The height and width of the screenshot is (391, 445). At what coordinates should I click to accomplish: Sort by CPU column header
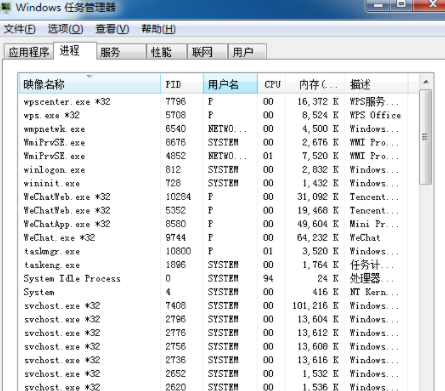click(272, 84)
